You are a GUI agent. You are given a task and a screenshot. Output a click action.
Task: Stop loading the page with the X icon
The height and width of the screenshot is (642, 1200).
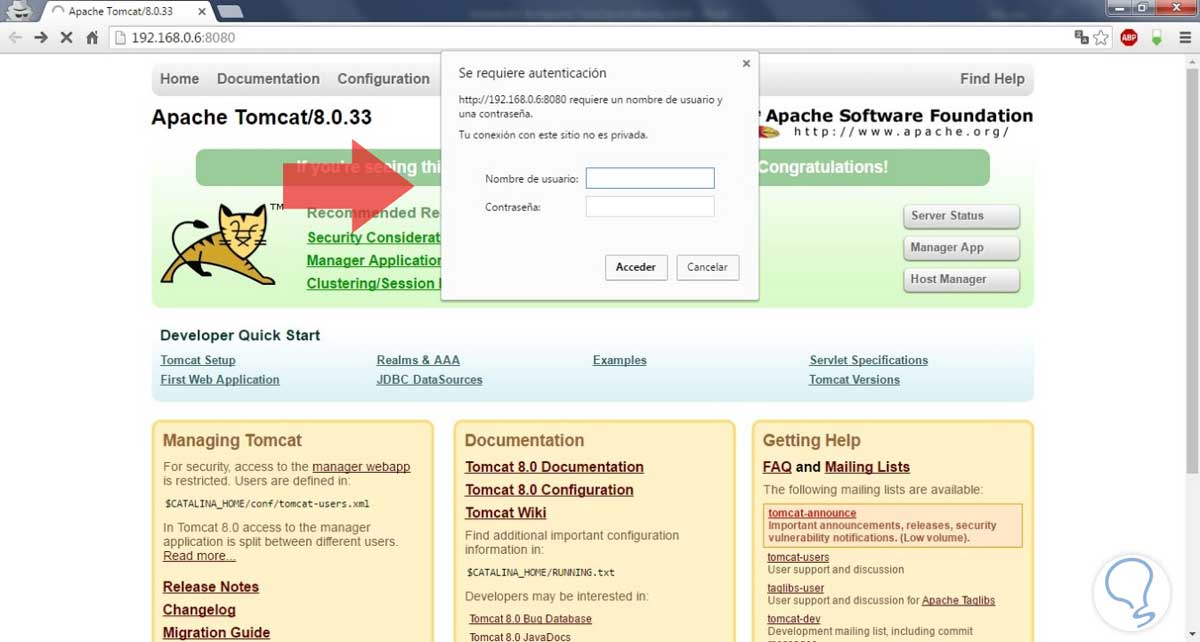point(66,37)
